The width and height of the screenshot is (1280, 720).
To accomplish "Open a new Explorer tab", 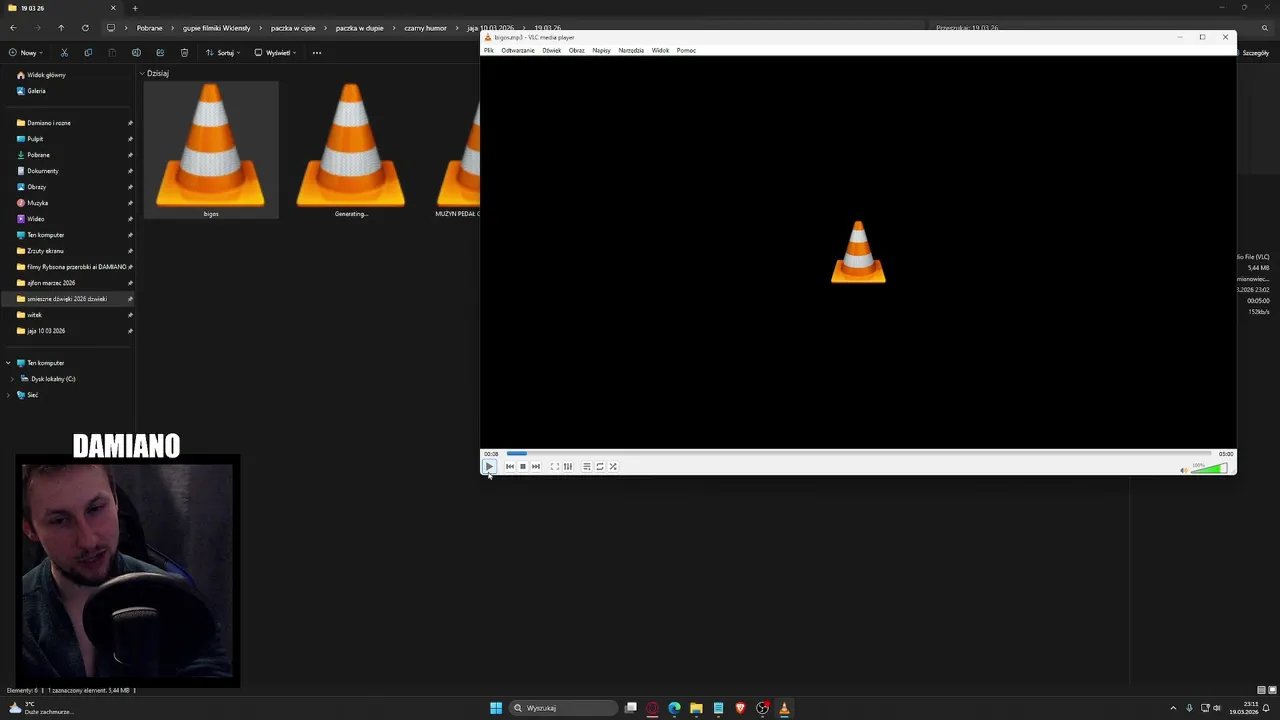I will tap(135, 8).
